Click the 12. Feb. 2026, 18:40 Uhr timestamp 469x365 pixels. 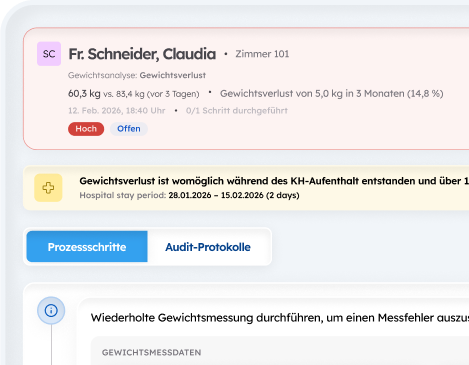[x=117, y=111]
